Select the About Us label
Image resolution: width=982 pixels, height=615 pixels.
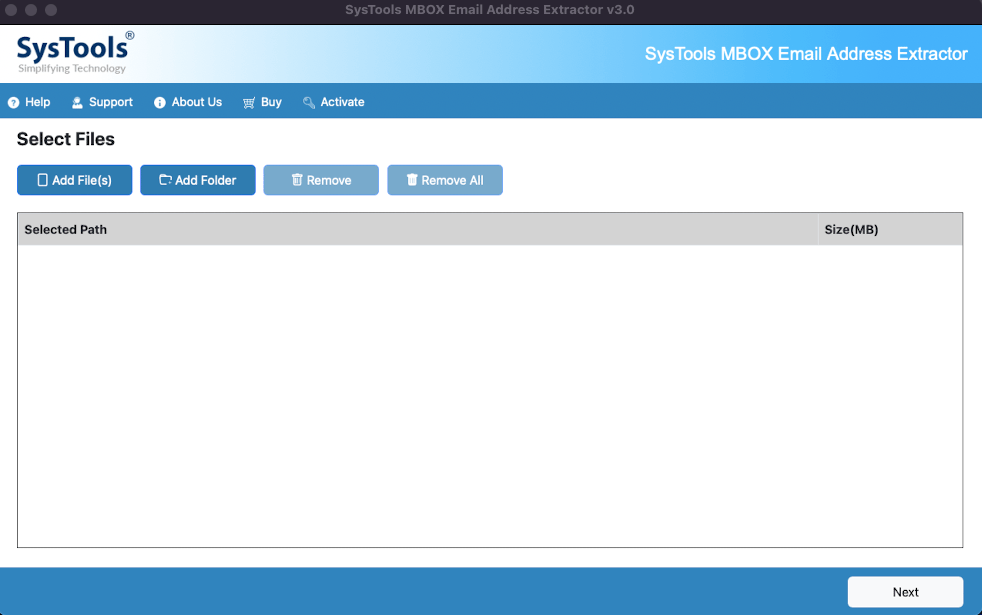pyautogui.click(x=197, y=102)
